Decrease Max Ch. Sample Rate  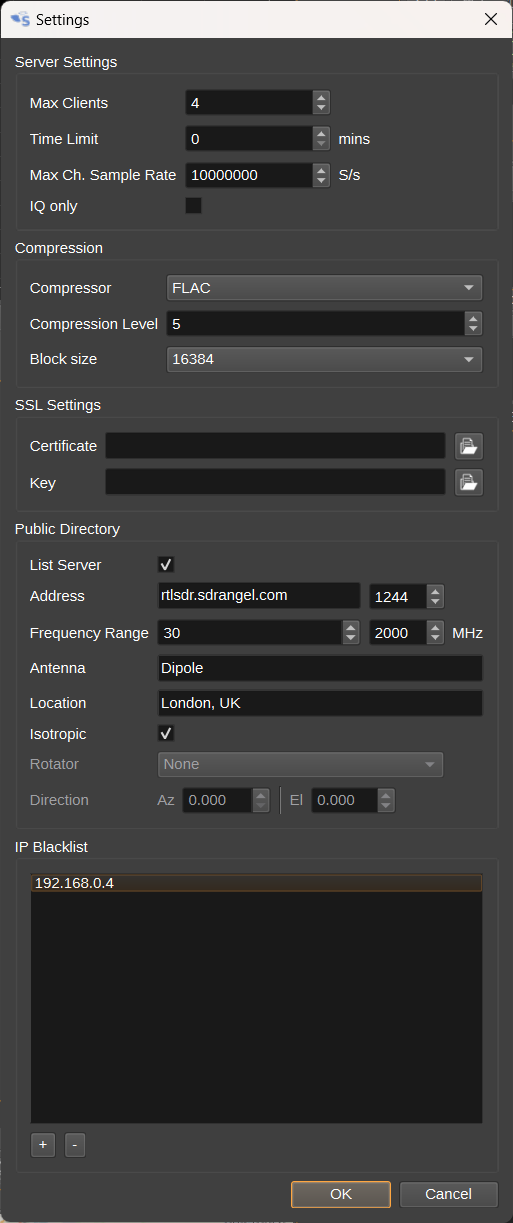pyautogui.click(x=321, y=180)
